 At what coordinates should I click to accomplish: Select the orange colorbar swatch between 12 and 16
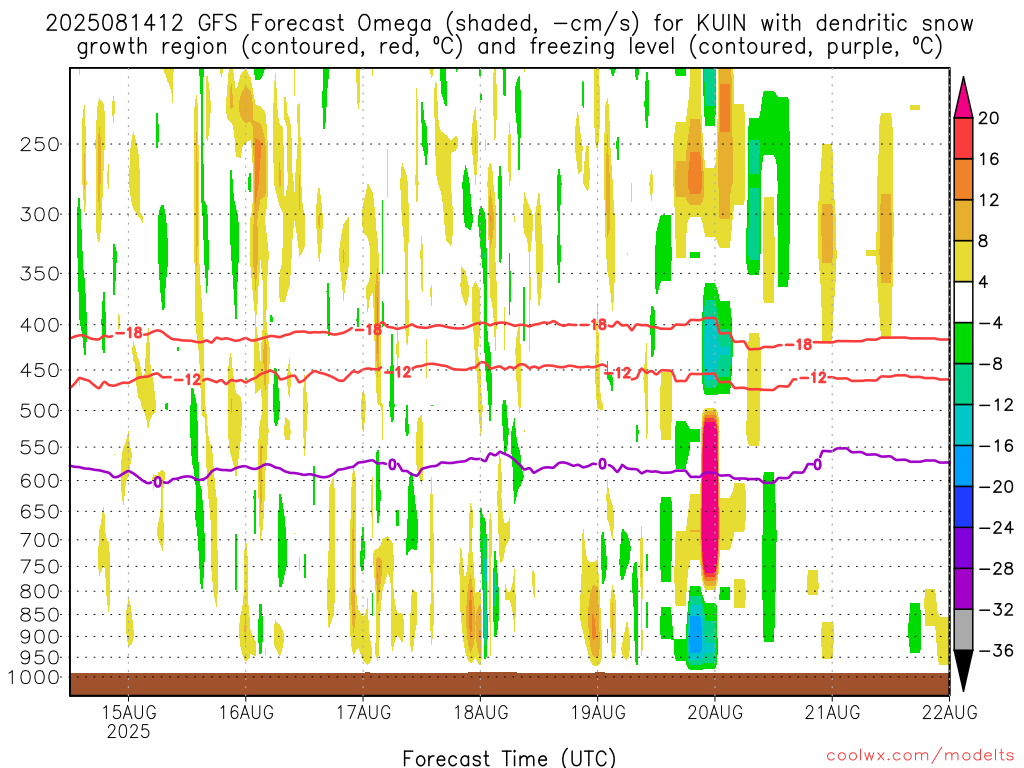[x=963, y=179]
